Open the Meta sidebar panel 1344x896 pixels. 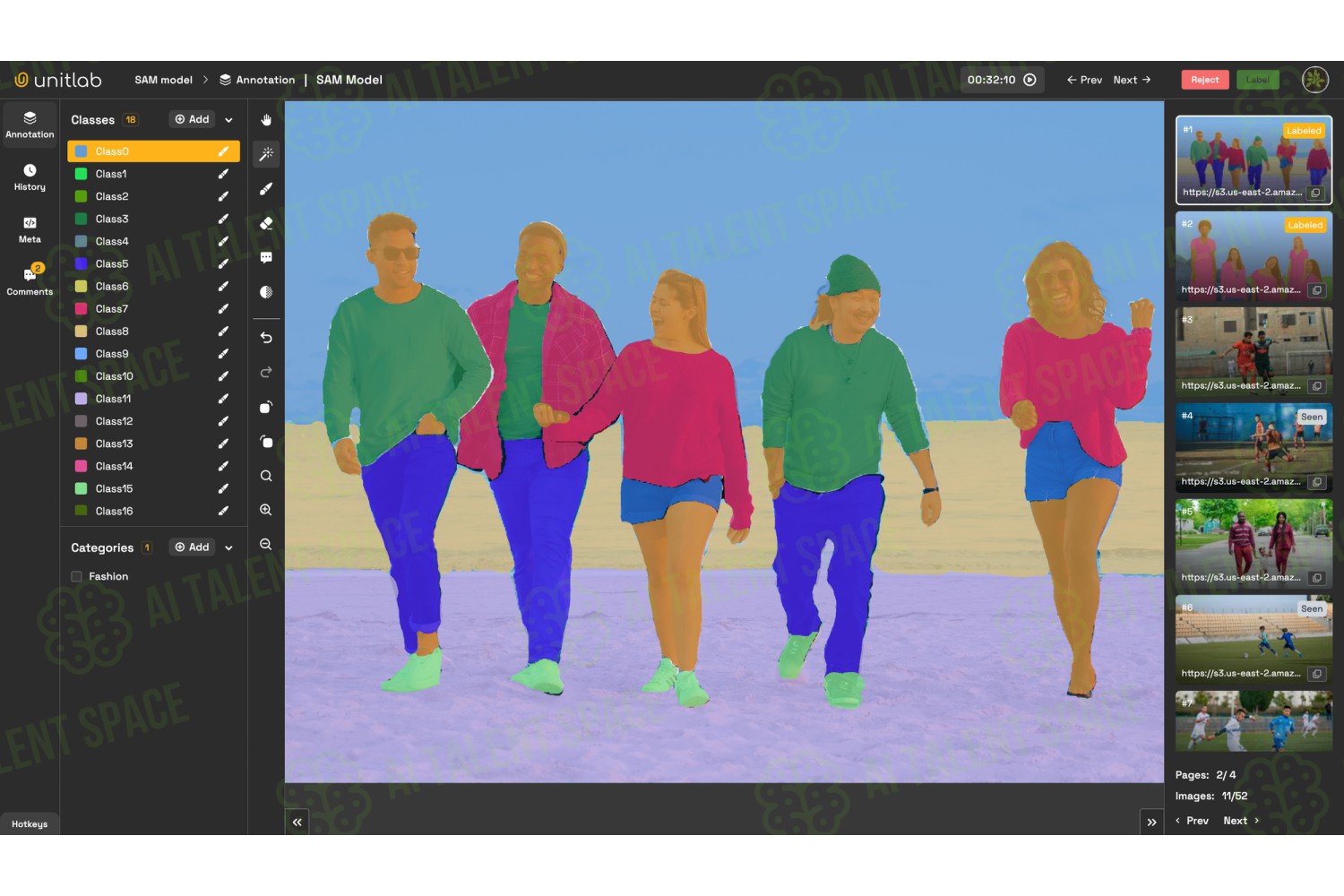click(30, 230)
